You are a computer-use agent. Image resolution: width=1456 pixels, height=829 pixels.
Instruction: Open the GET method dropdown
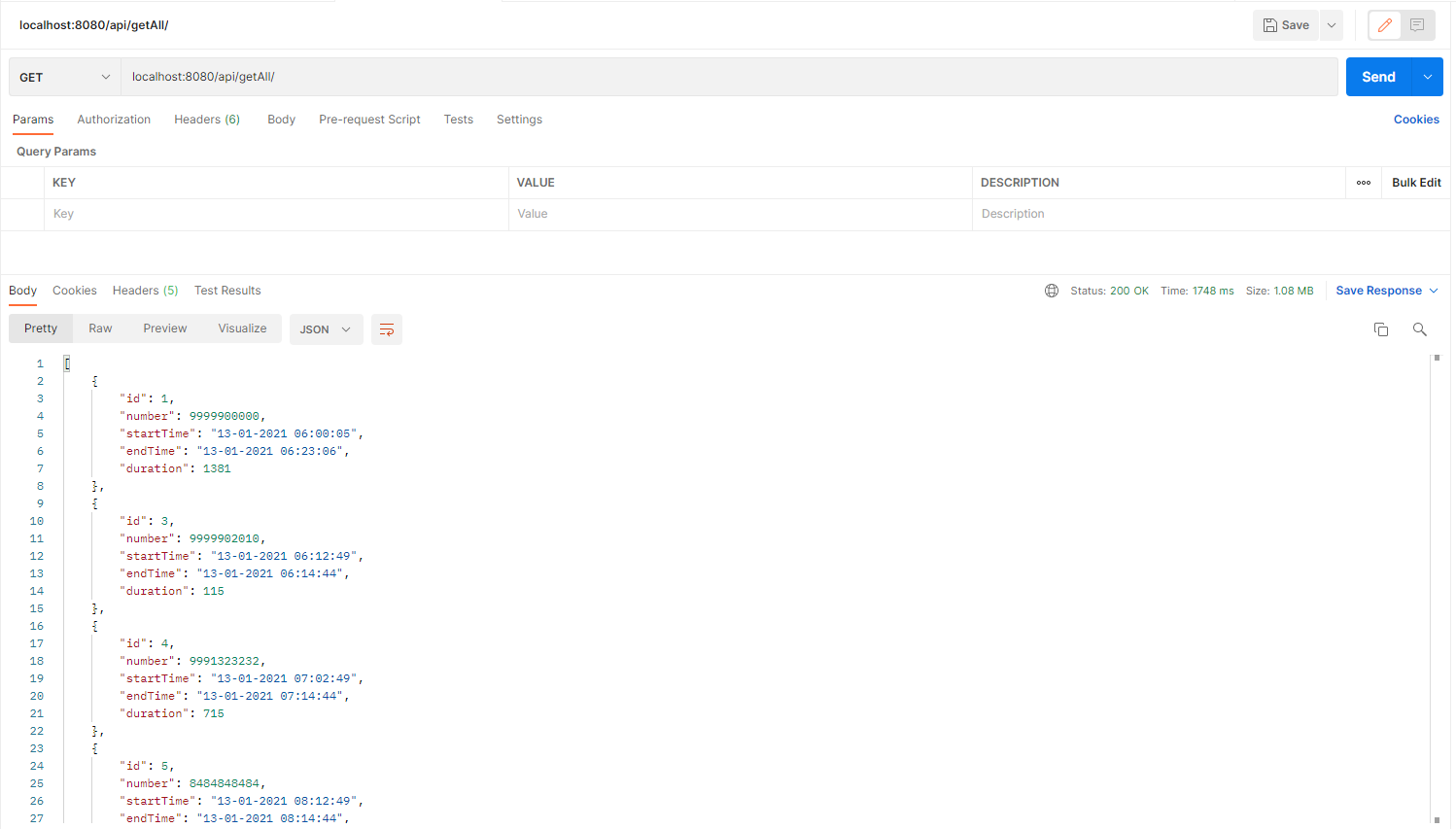[x=65, y=77]
